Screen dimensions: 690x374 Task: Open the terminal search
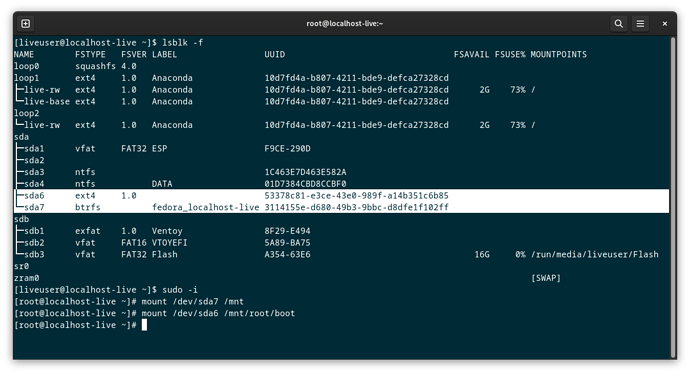click(618, 23)
